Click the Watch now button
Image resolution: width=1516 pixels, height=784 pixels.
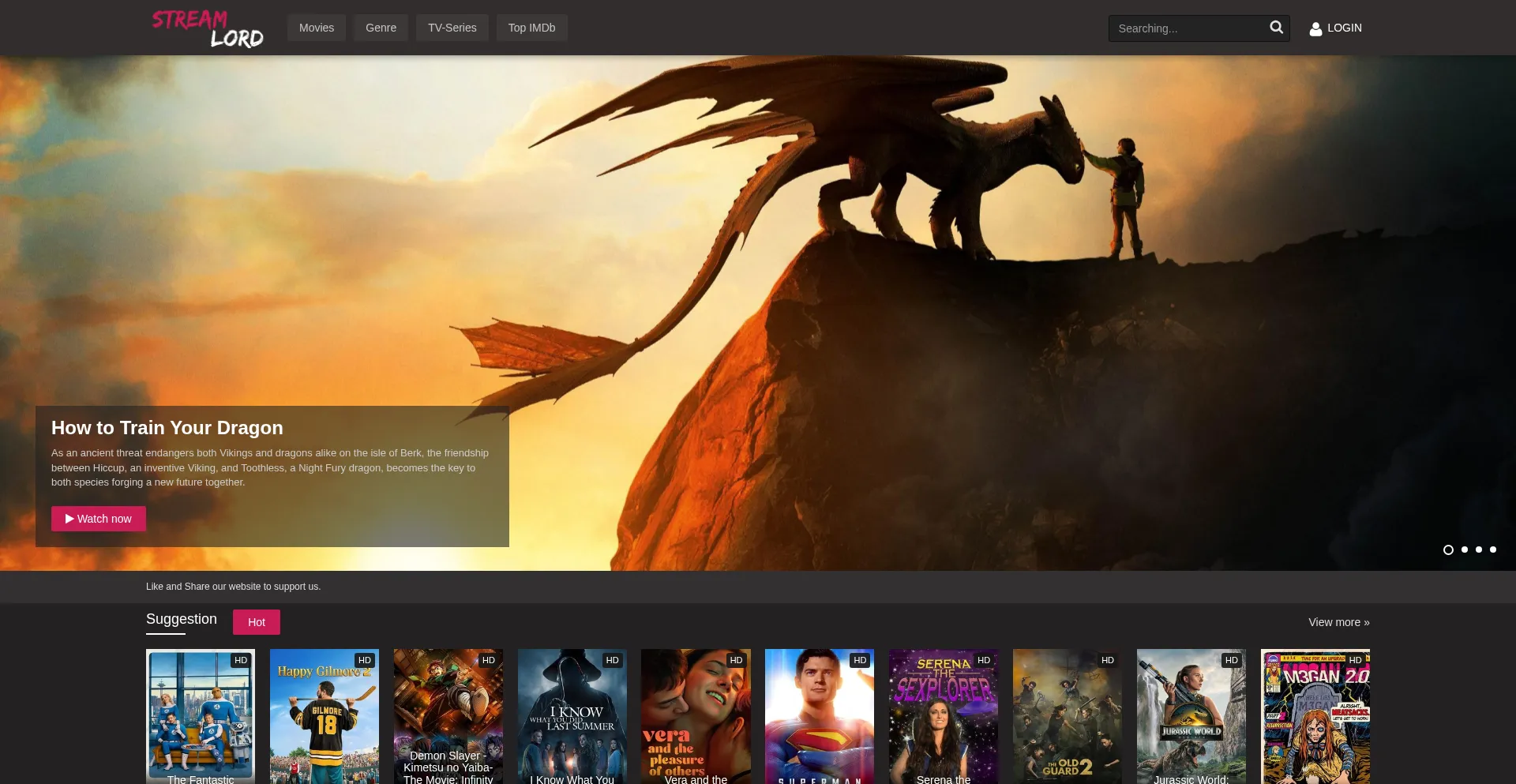click(x=99, y=519)
